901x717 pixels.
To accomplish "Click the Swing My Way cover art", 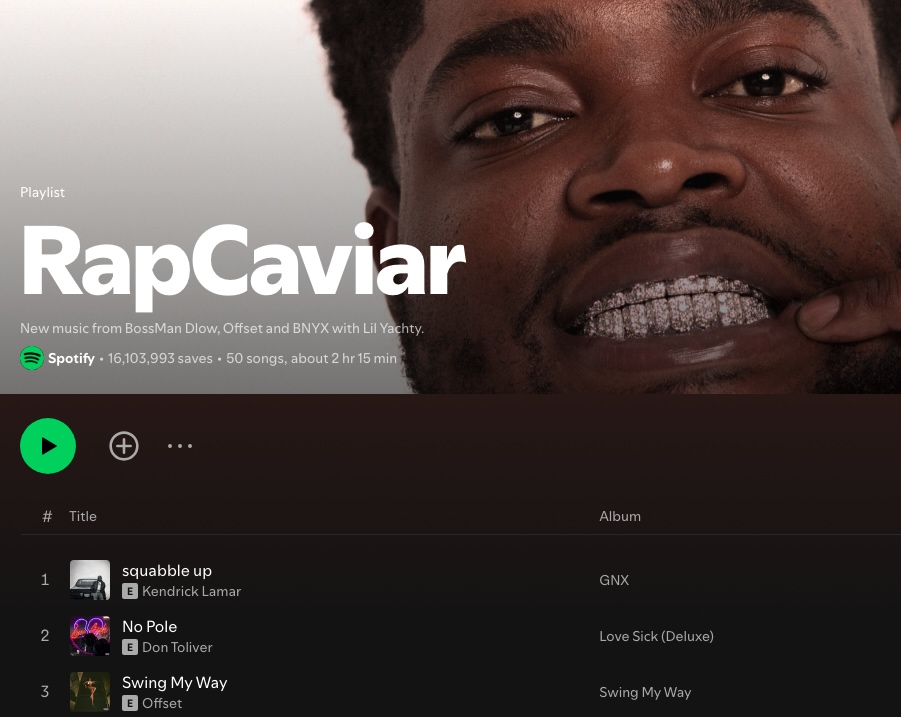I will click(x=90, y=692).
